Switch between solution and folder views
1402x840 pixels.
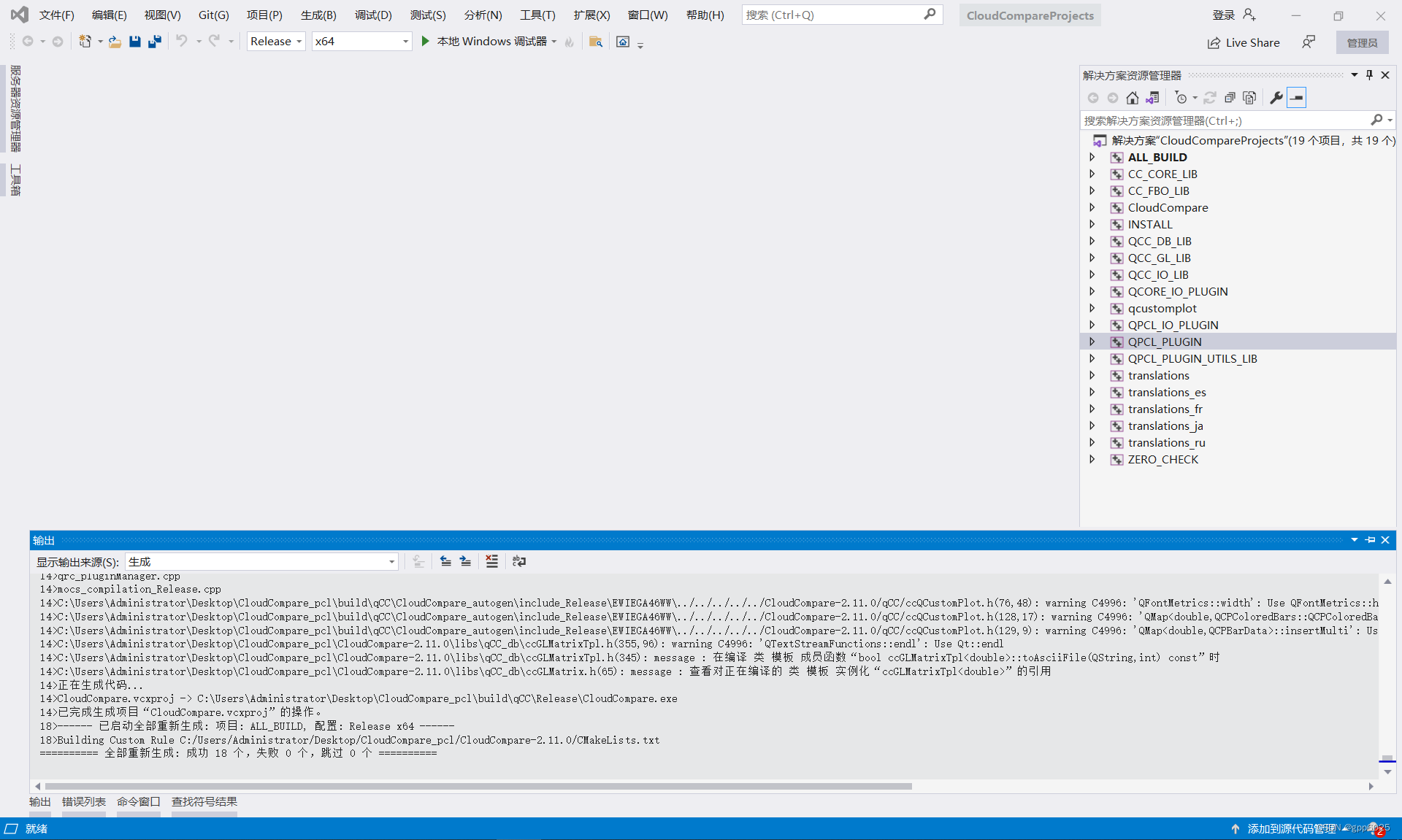click(x=1152, y=97)
